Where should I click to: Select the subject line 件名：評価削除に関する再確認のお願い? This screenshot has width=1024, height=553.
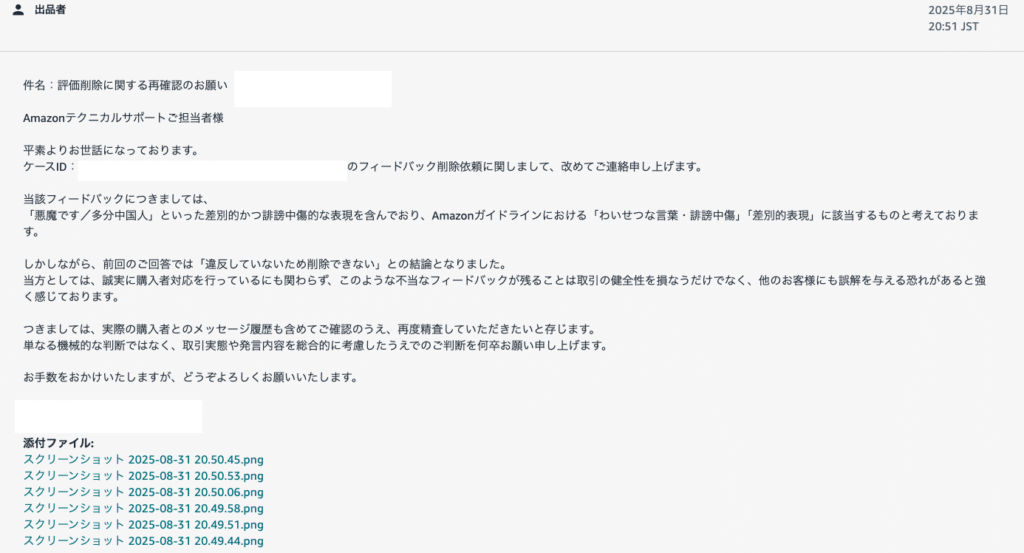coord(125,86)
